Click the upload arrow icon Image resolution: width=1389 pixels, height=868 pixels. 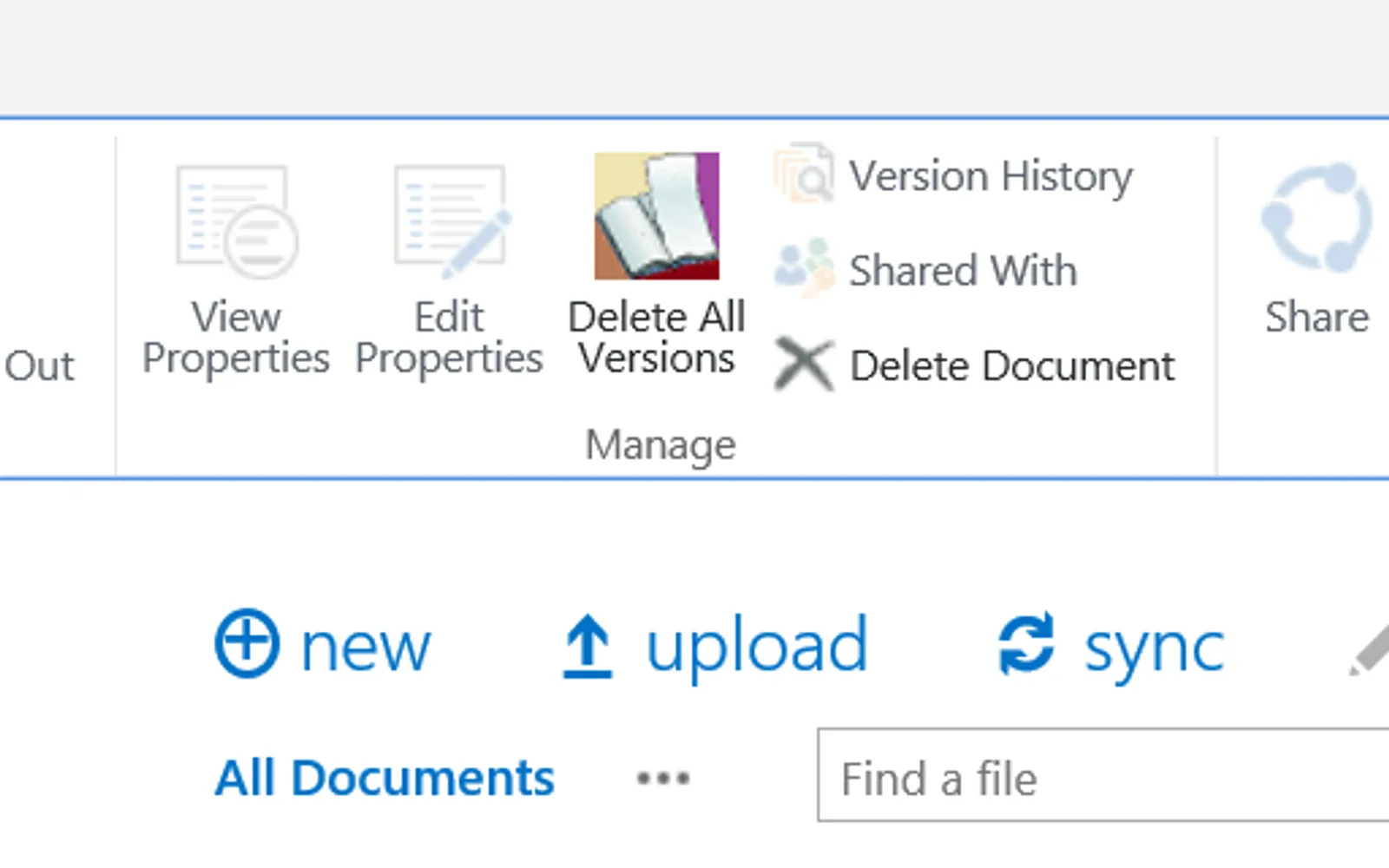588,646
